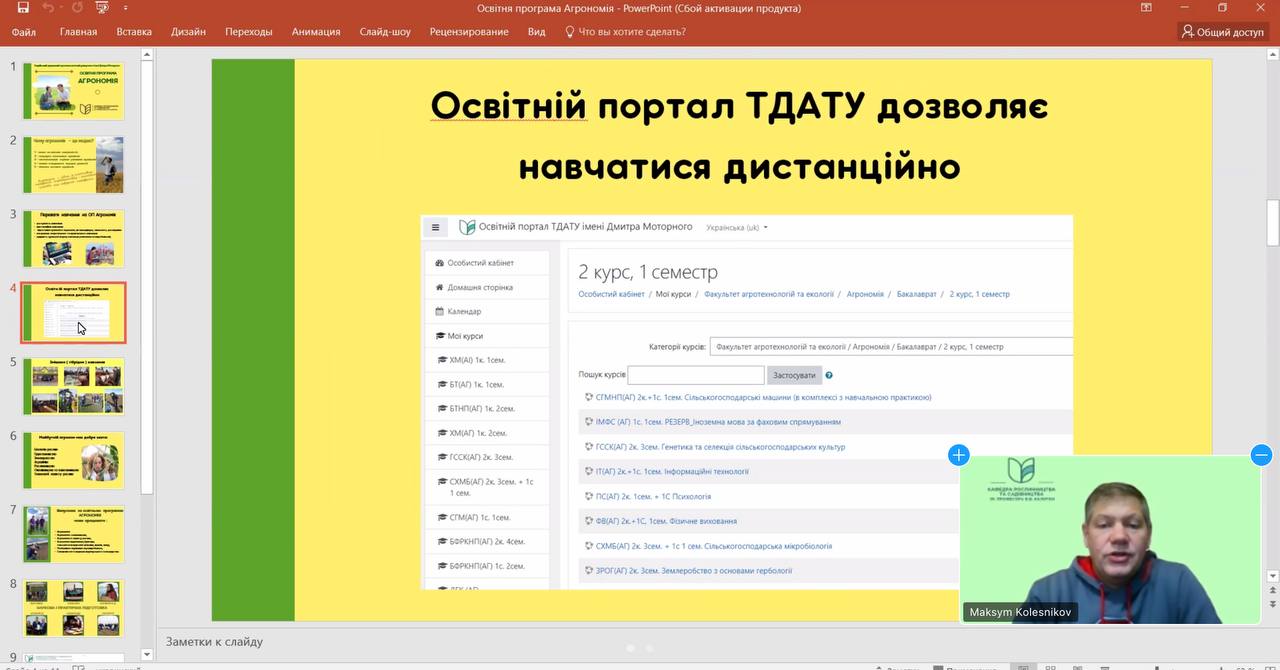
Task: Select slide 5 thumbnail
Action: [x=74, y=386]
